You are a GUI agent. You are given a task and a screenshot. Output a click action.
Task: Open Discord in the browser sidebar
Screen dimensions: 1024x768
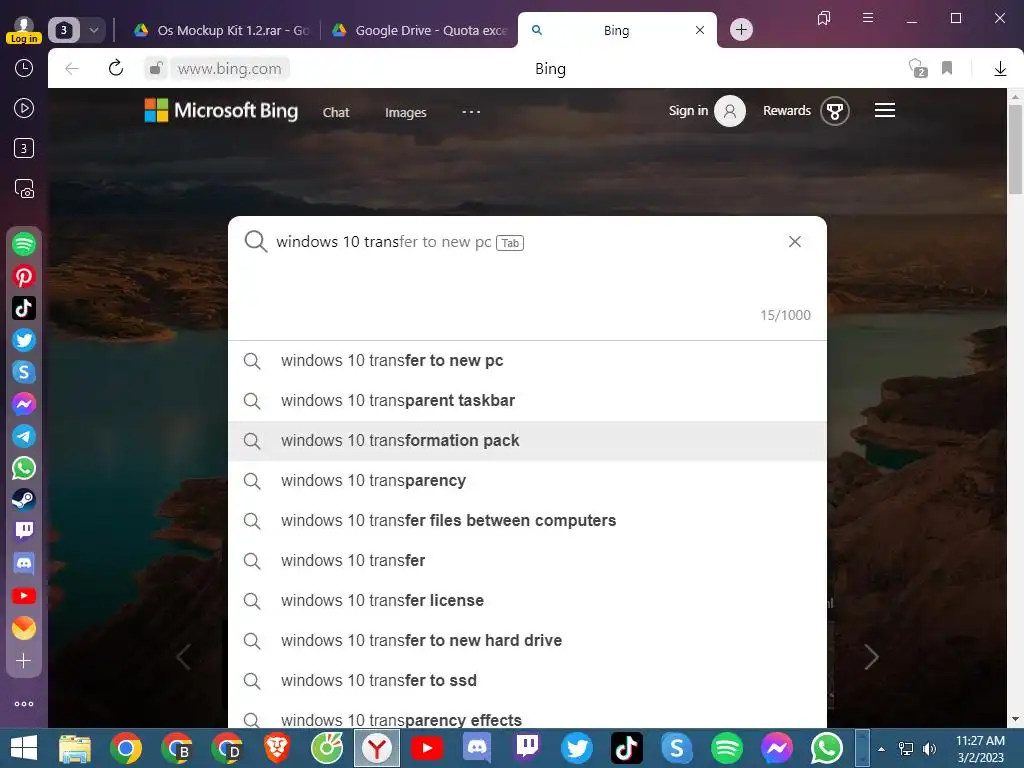(24, 563)
